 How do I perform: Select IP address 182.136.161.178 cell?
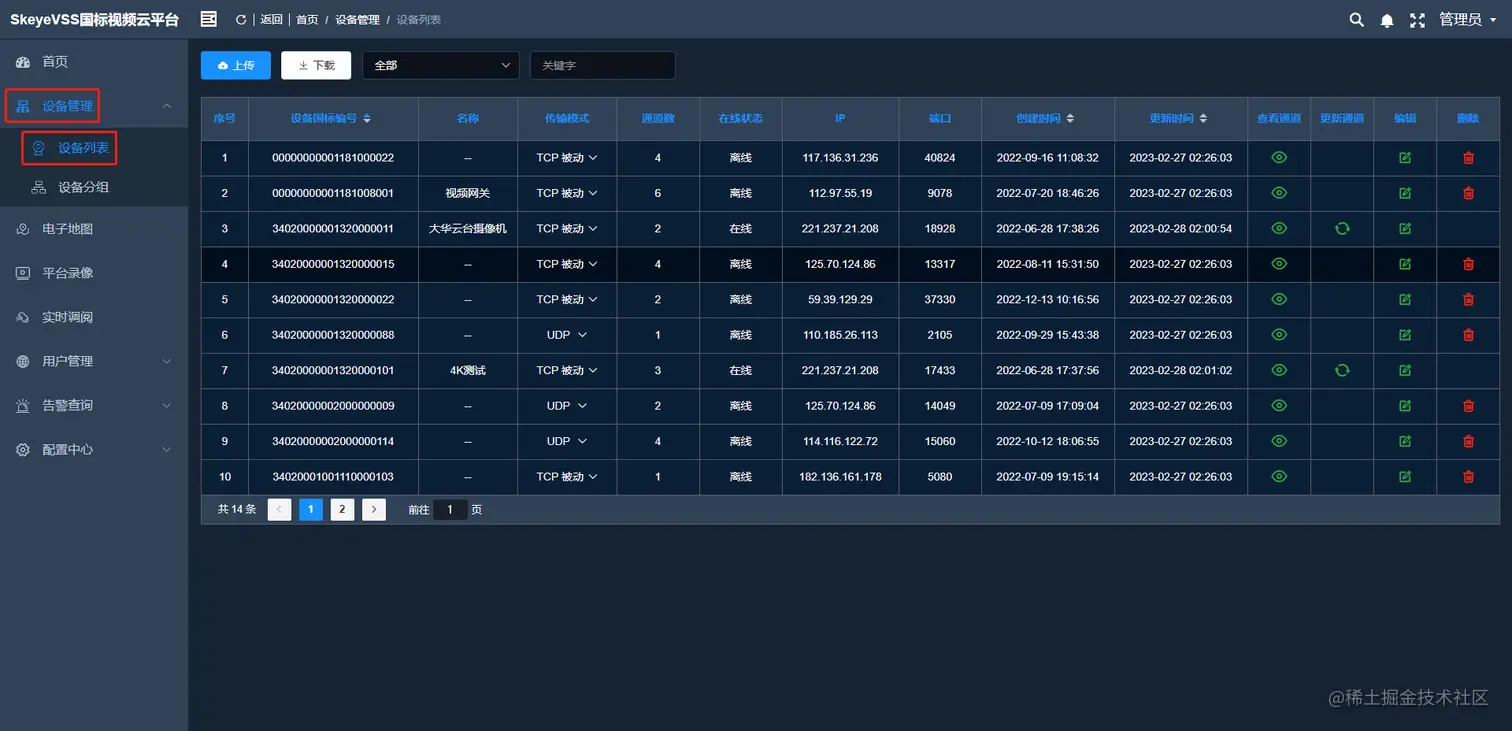[840, 477]
